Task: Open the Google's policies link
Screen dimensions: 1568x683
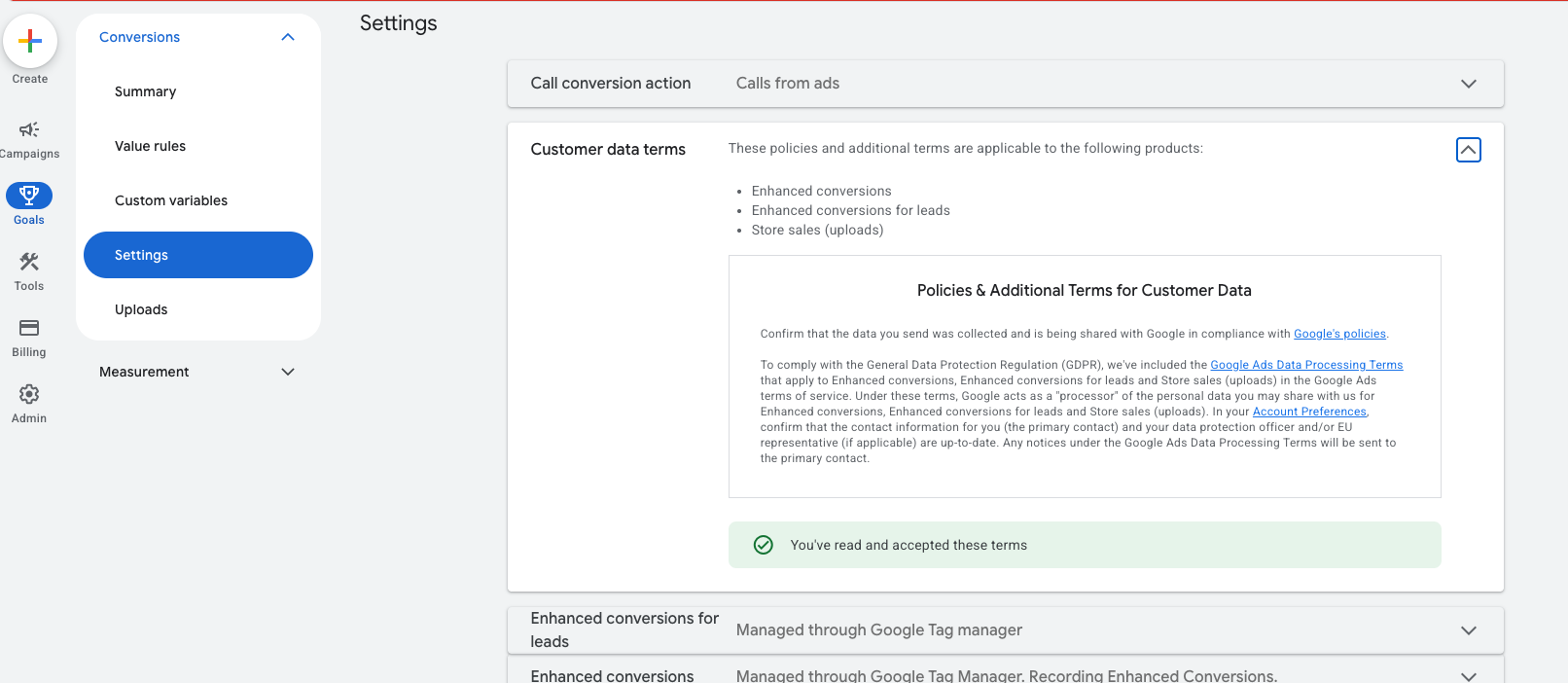Action: [1339, 334]
